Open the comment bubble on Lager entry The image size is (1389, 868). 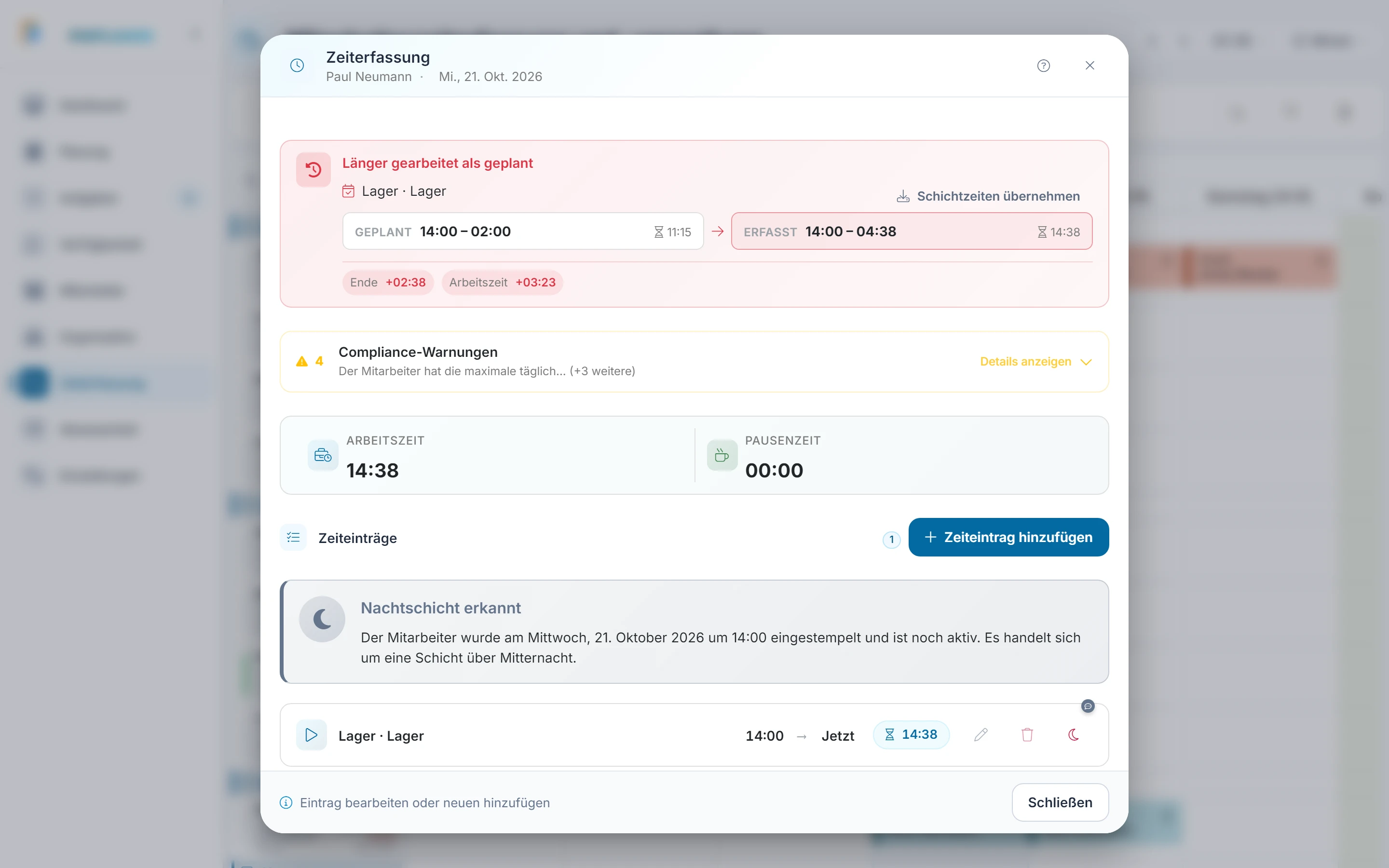(1088, 706)
